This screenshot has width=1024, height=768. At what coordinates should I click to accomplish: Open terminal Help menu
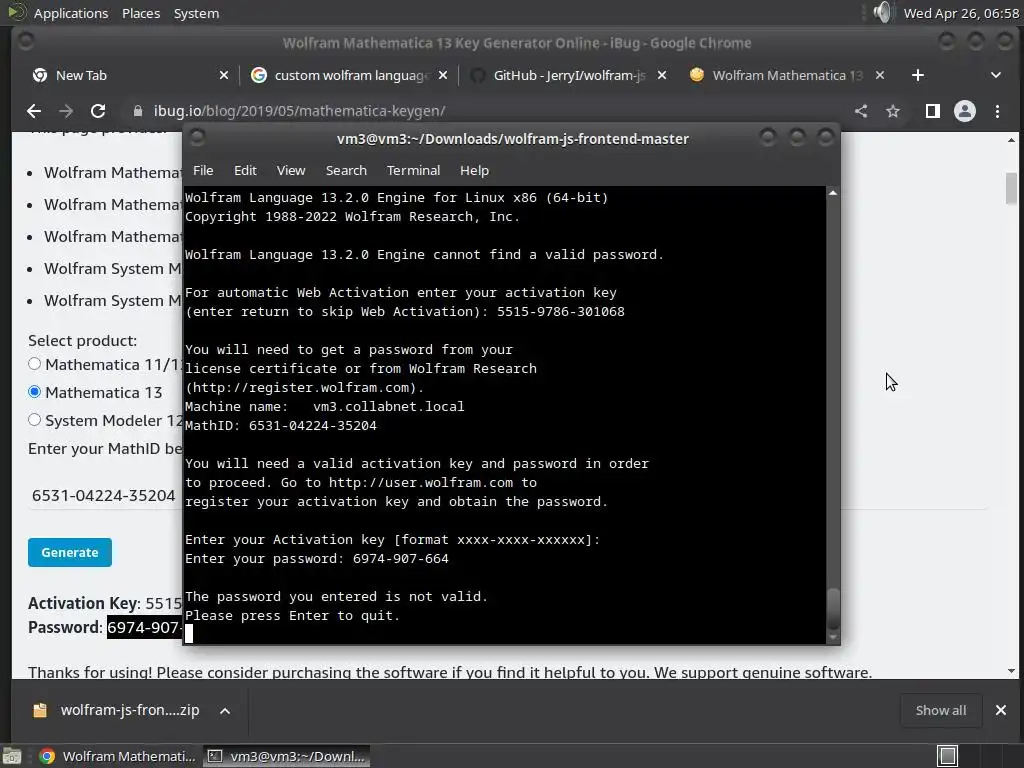point(474,170)
